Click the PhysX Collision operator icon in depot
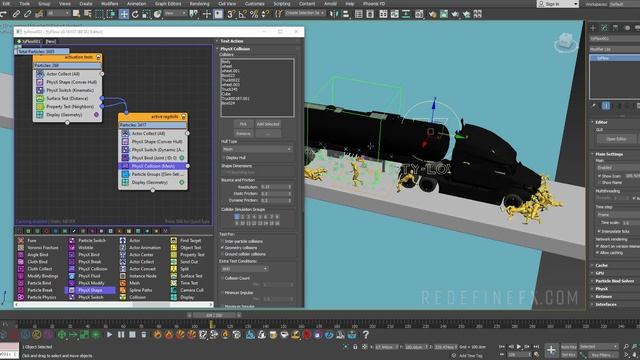 72,269
